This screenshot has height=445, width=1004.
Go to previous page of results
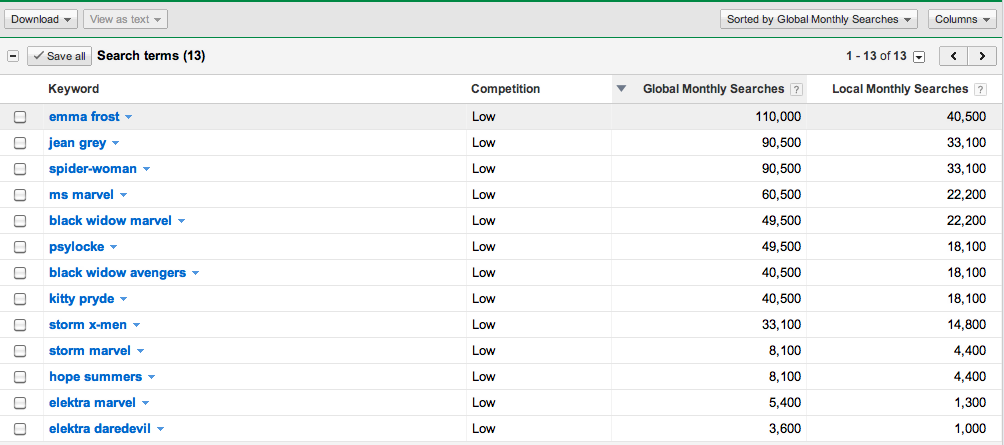pyautogui.click(x=953, y=56)
